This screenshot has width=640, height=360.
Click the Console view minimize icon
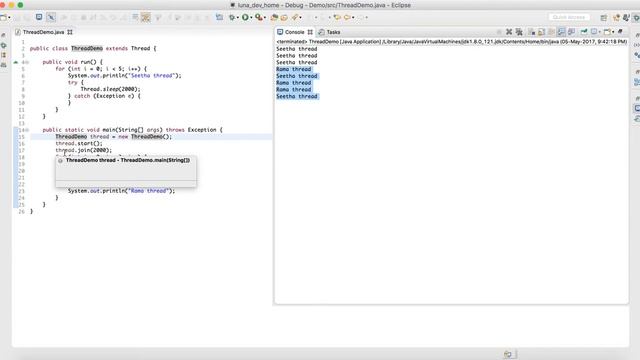pyautogui.click(x=620, y=31)
